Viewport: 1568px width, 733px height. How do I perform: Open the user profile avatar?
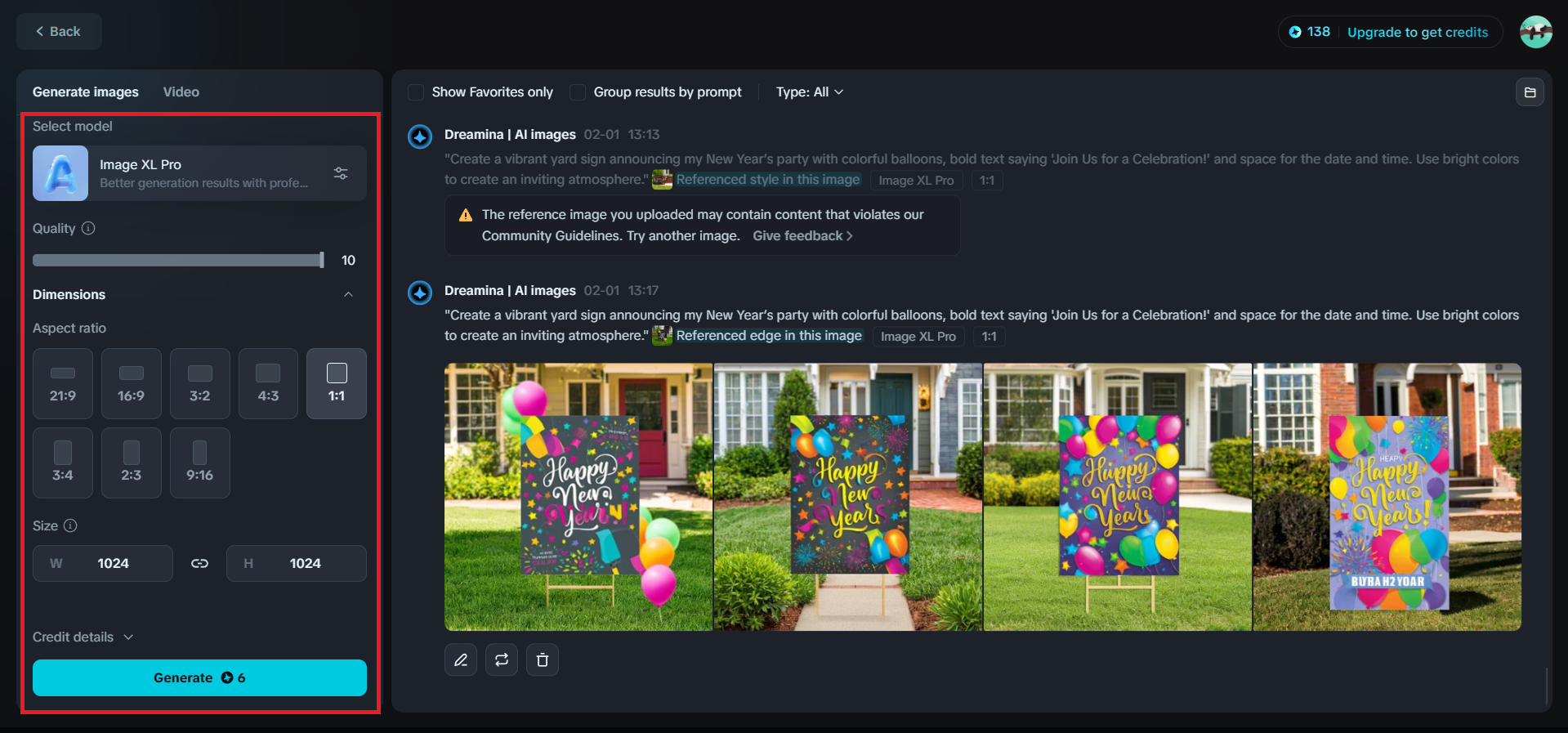click(1536, 32)
